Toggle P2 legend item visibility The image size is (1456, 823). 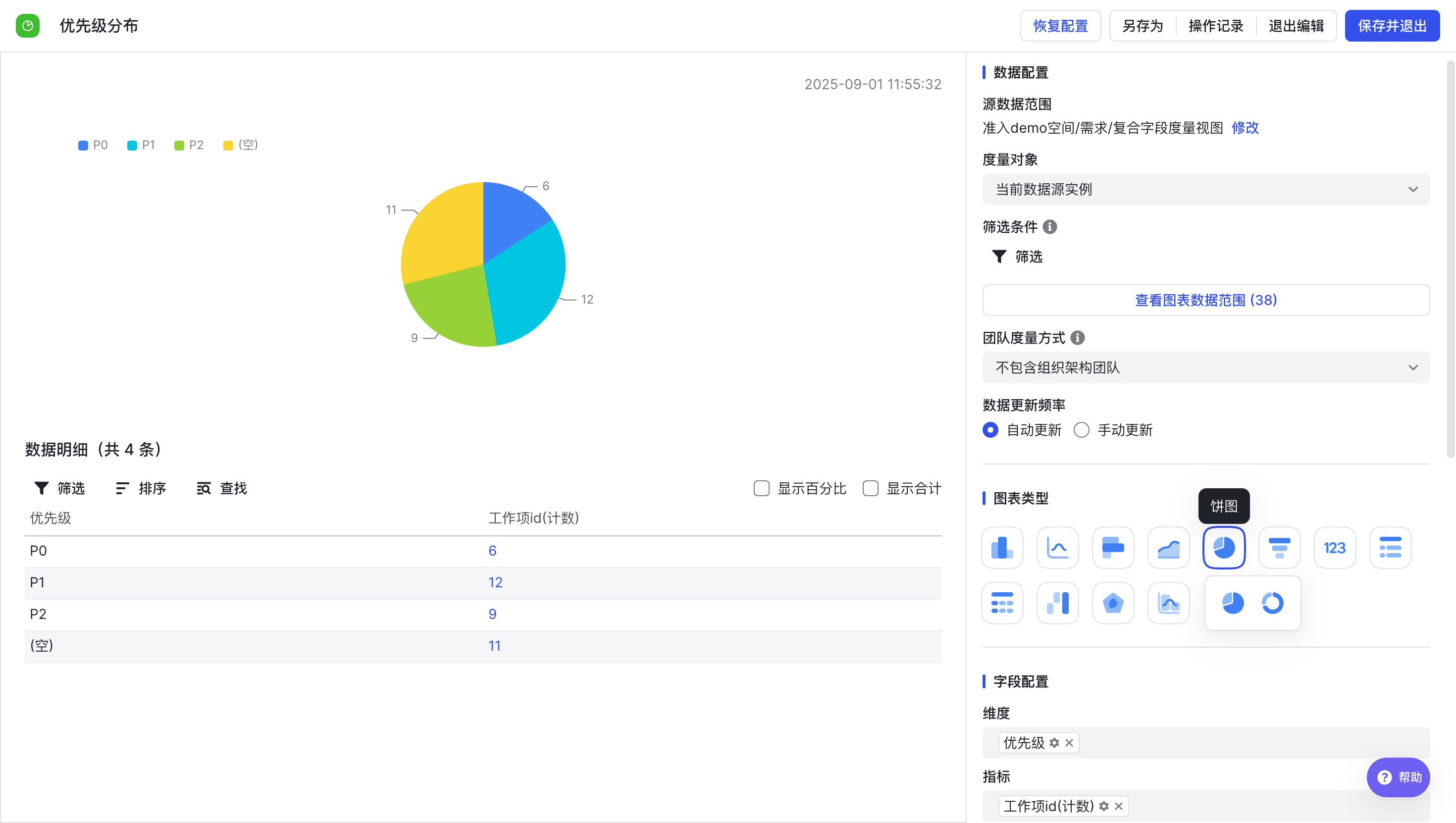(x=189, y=145)
